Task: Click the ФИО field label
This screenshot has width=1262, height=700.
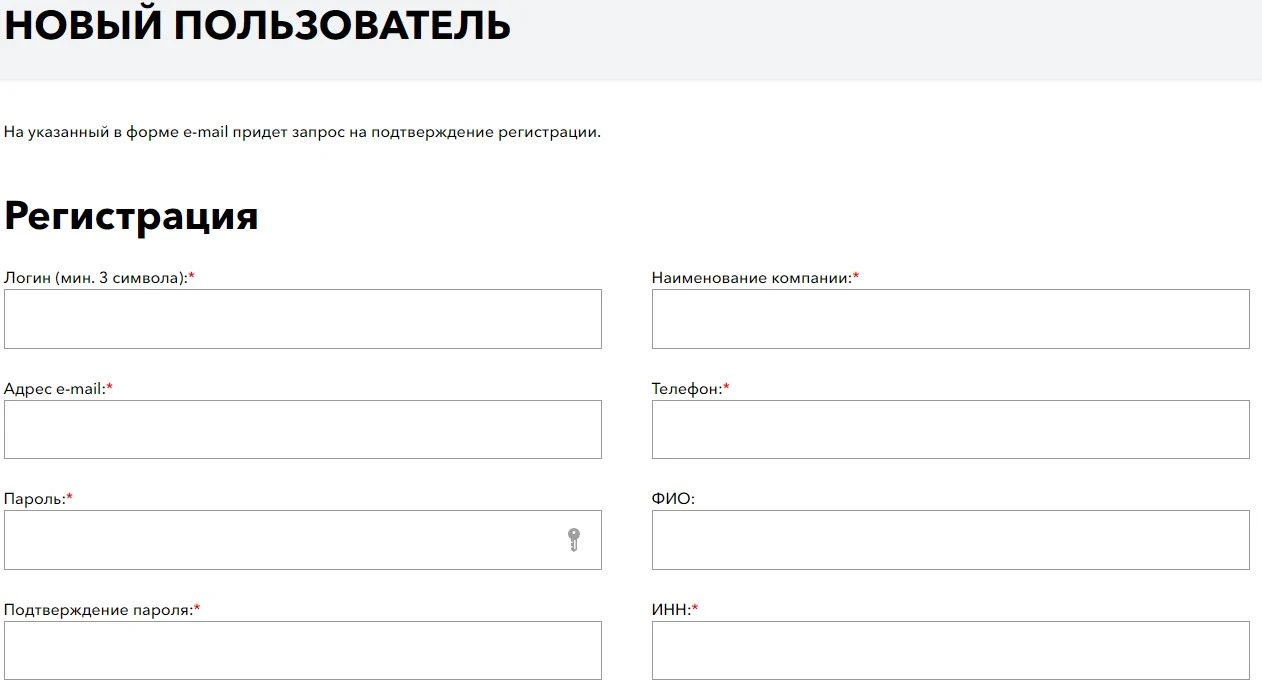Action: point(674,497)
